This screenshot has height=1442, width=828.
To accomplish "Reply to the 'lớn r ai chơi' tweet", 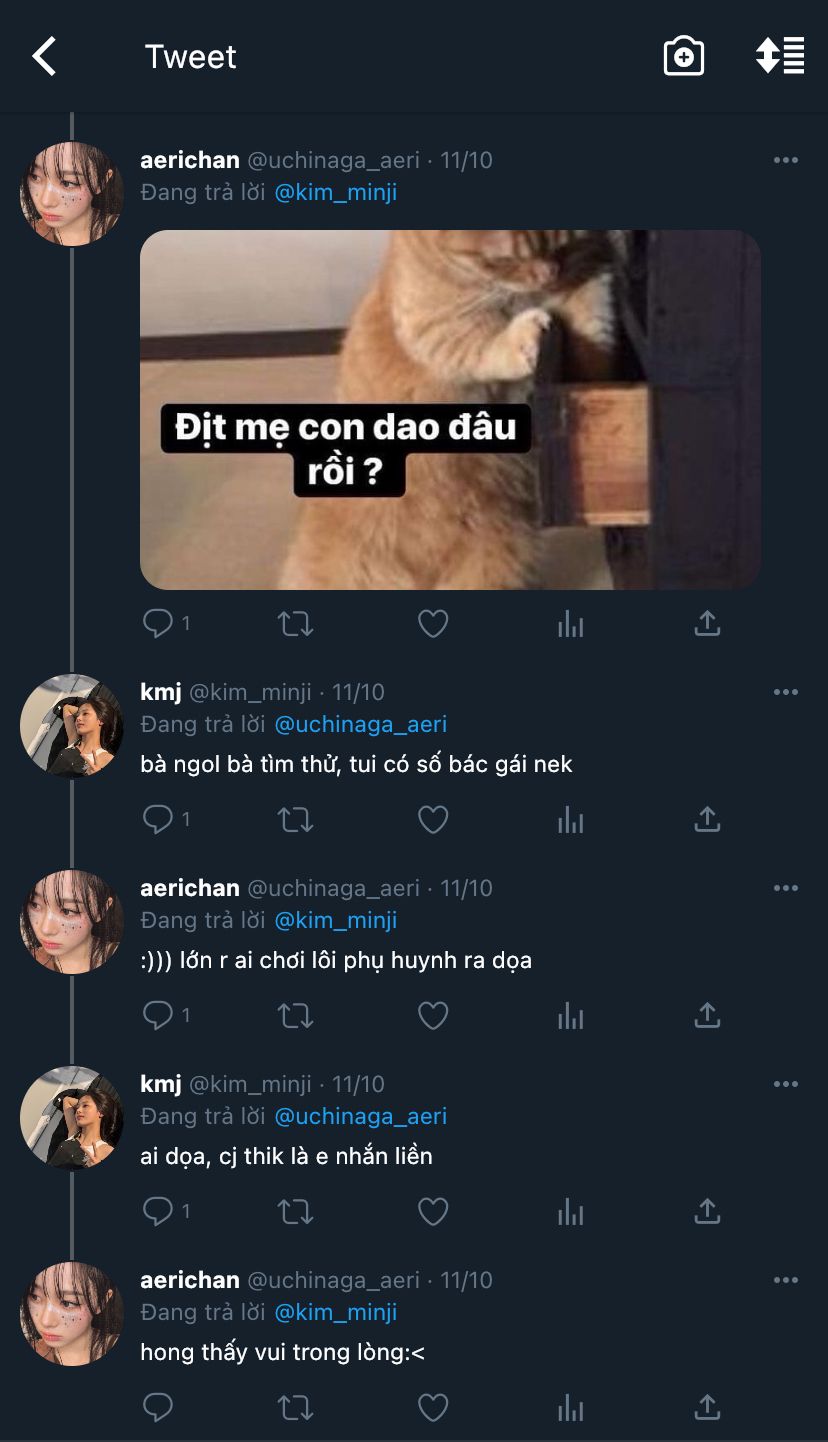I will coord(158,1016).
